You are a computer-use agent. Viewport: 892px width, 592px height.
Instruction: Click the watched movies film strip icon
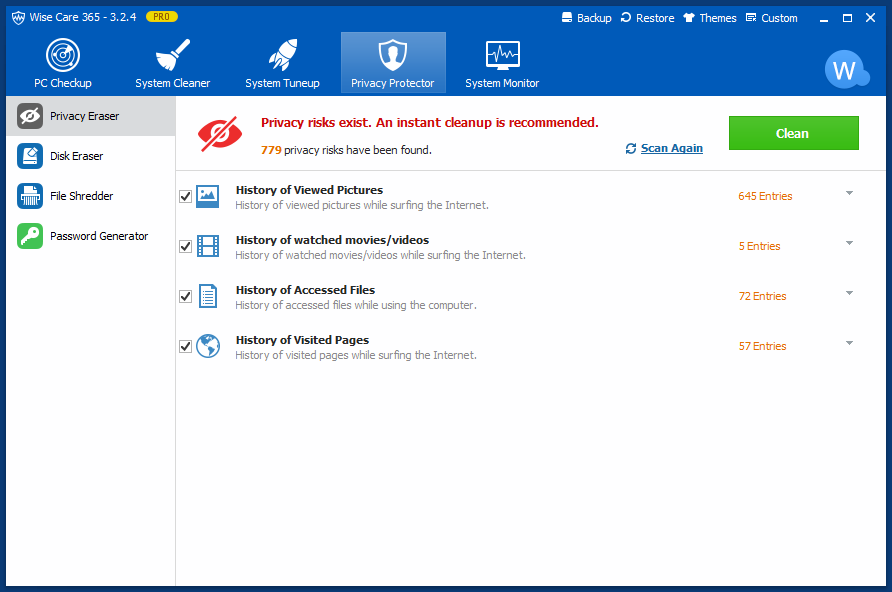click(208, 246)
